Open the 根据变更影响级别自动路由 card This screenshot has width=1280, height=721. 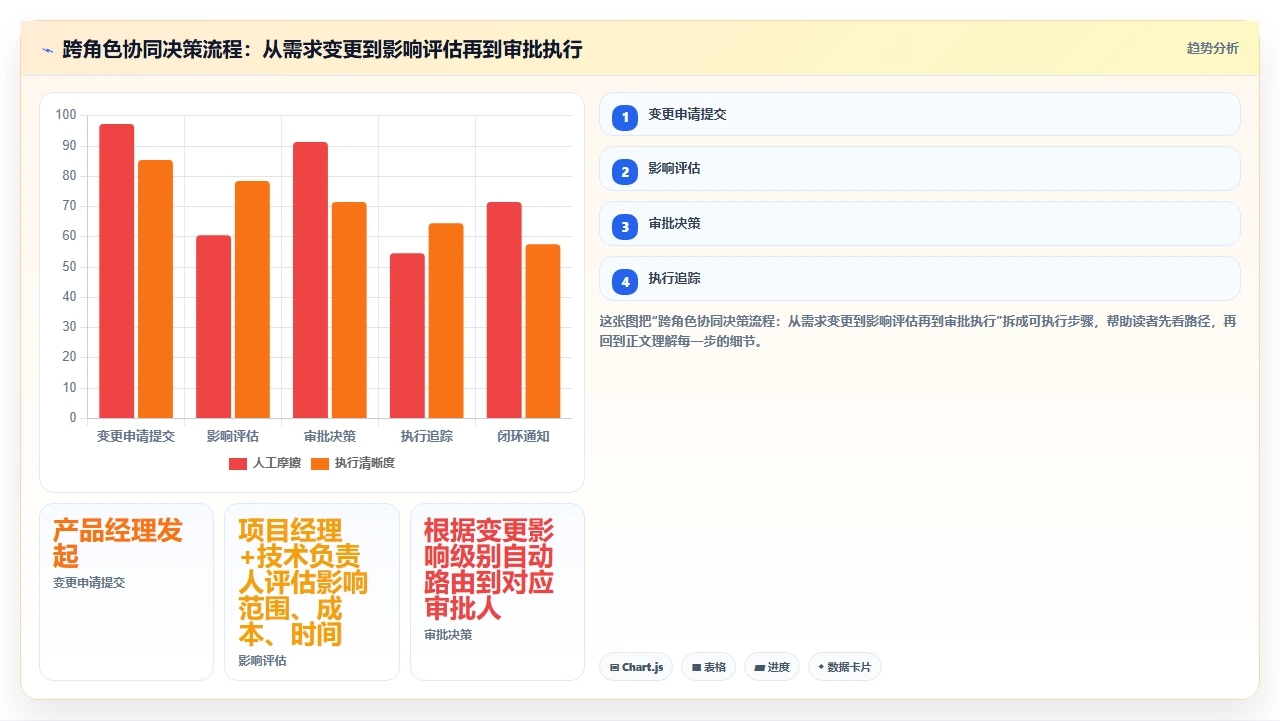[497, 592]
